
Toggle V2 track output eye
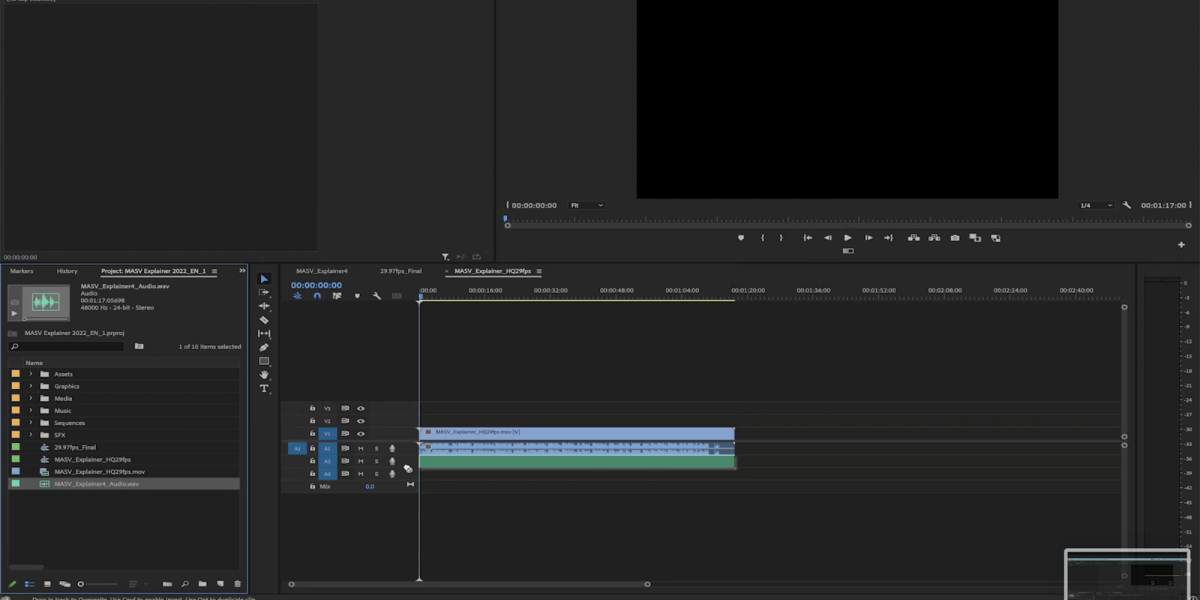click(361, 421)
